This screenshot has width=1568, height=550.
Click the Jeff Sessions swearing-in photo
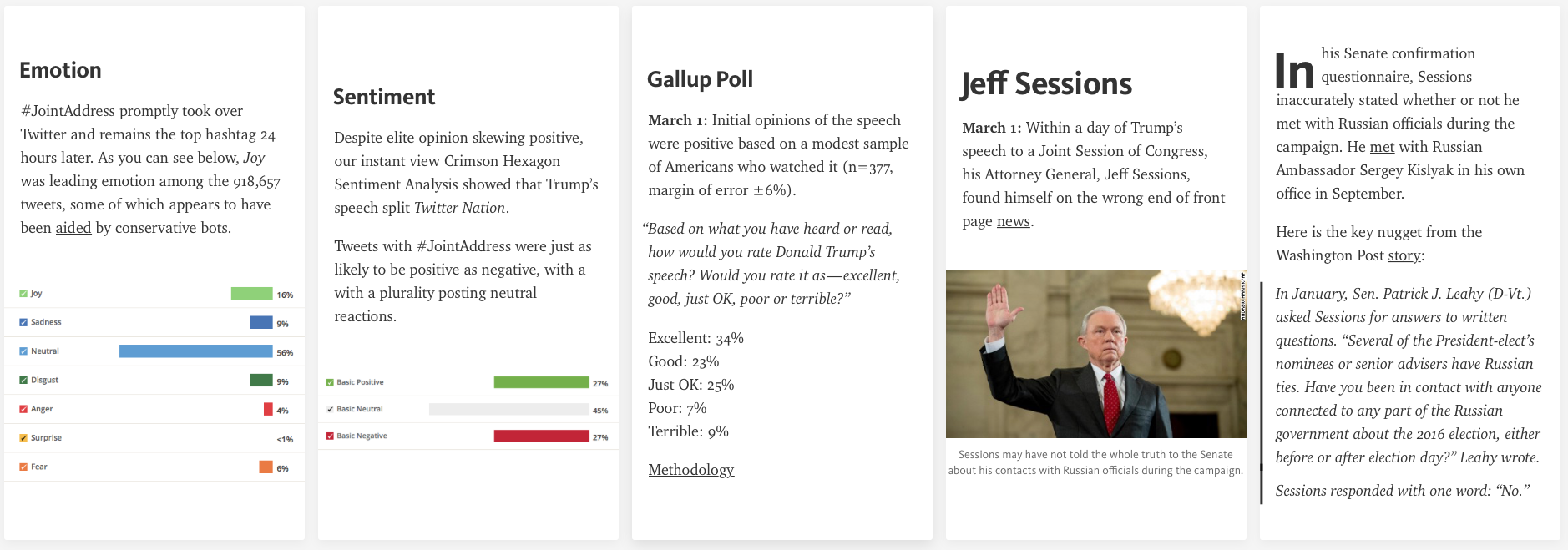pos(1095,354)
